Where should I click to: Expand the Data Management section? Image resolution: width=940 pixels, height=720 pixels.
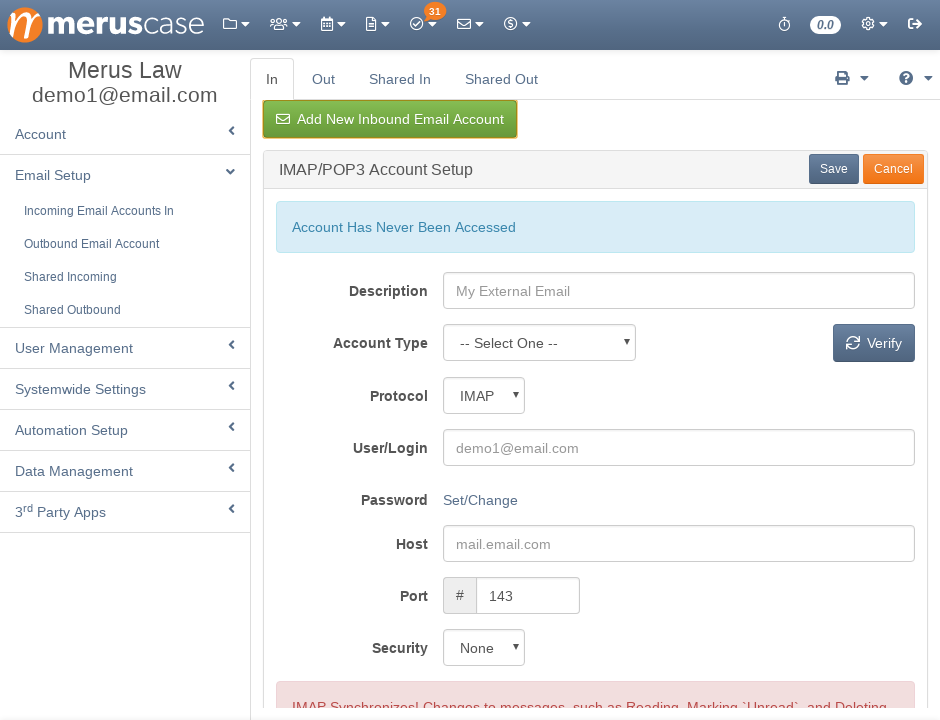(x=125, y=471)
